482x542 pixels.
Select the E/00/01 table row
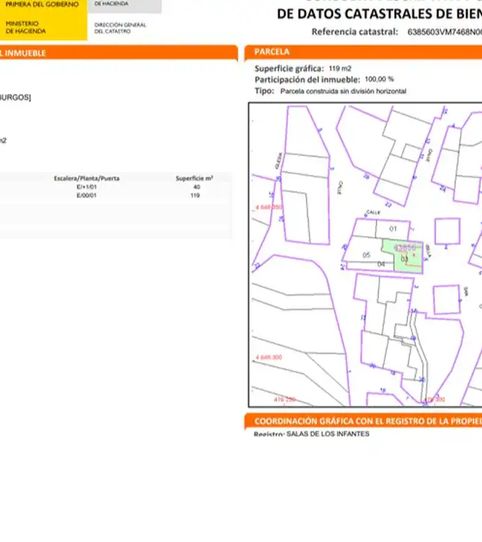pyautogui.click(x=115, y=195)
